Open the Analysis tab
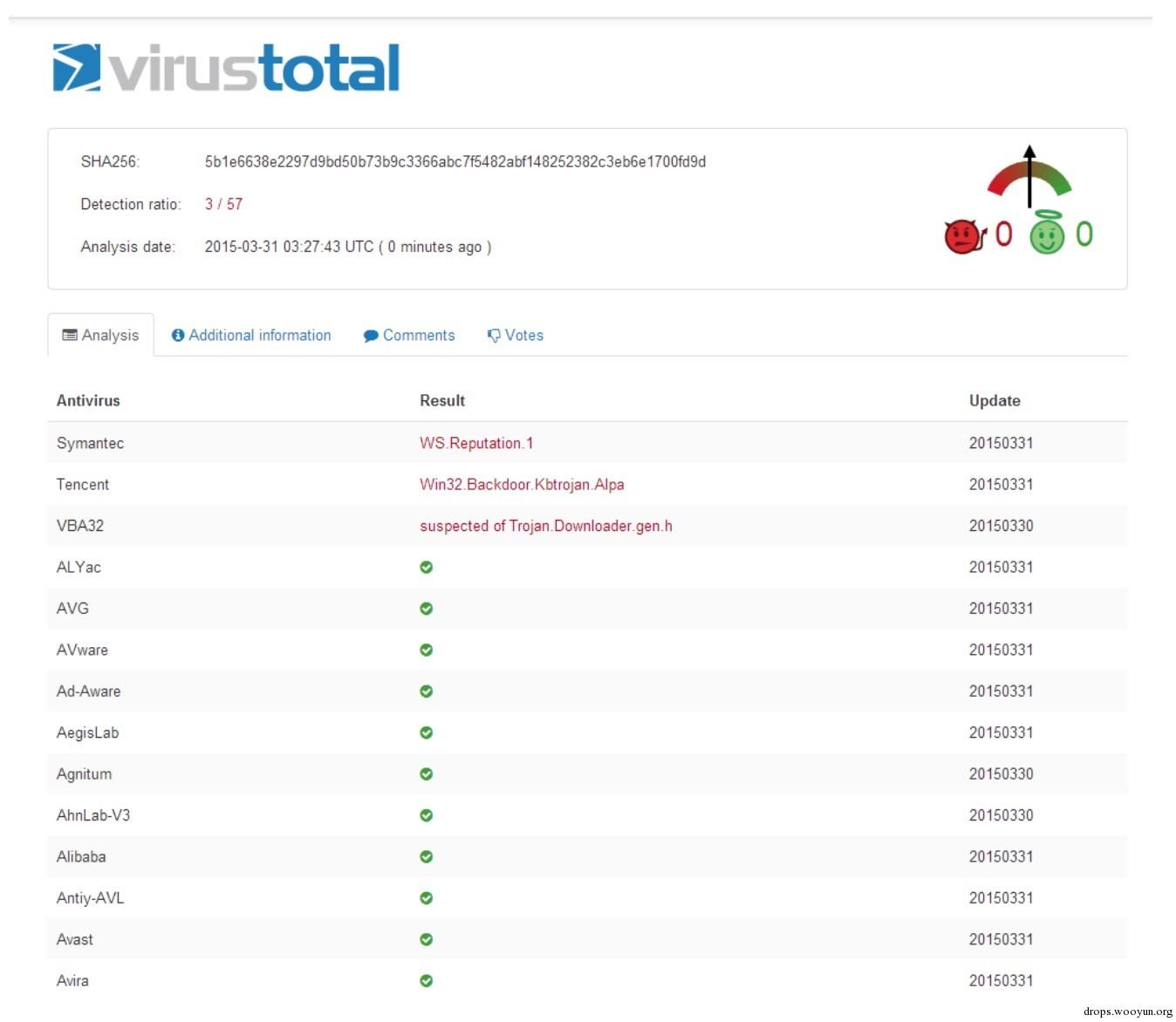 pyautogui.click(x=101, y=335)
